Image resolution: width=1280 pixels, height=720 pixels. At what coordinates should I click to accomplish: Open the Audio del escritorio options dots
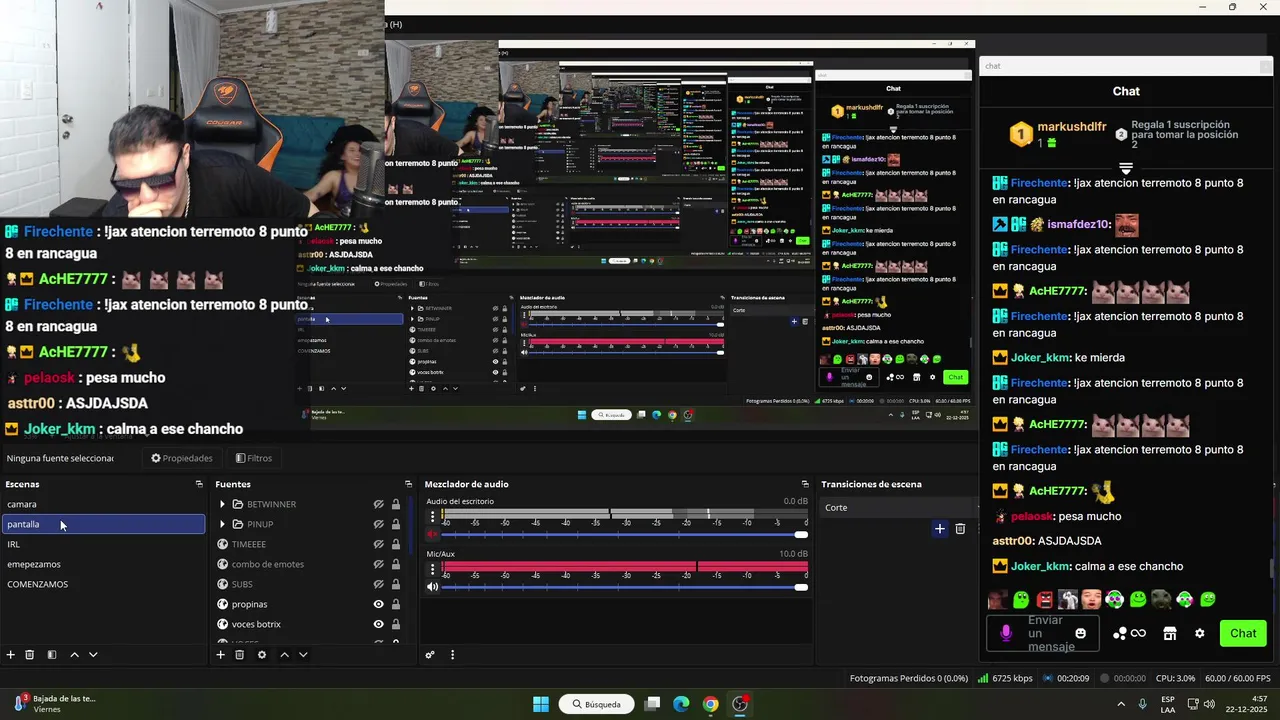(433, 516)
